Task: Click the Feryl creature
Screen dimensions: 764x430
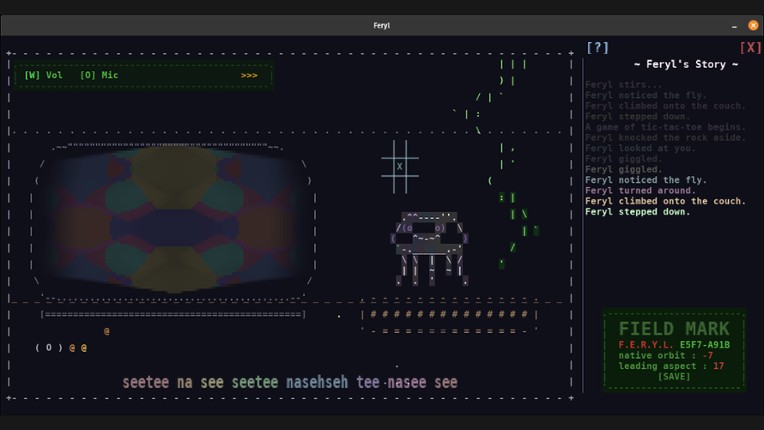Action: [429, 247]
